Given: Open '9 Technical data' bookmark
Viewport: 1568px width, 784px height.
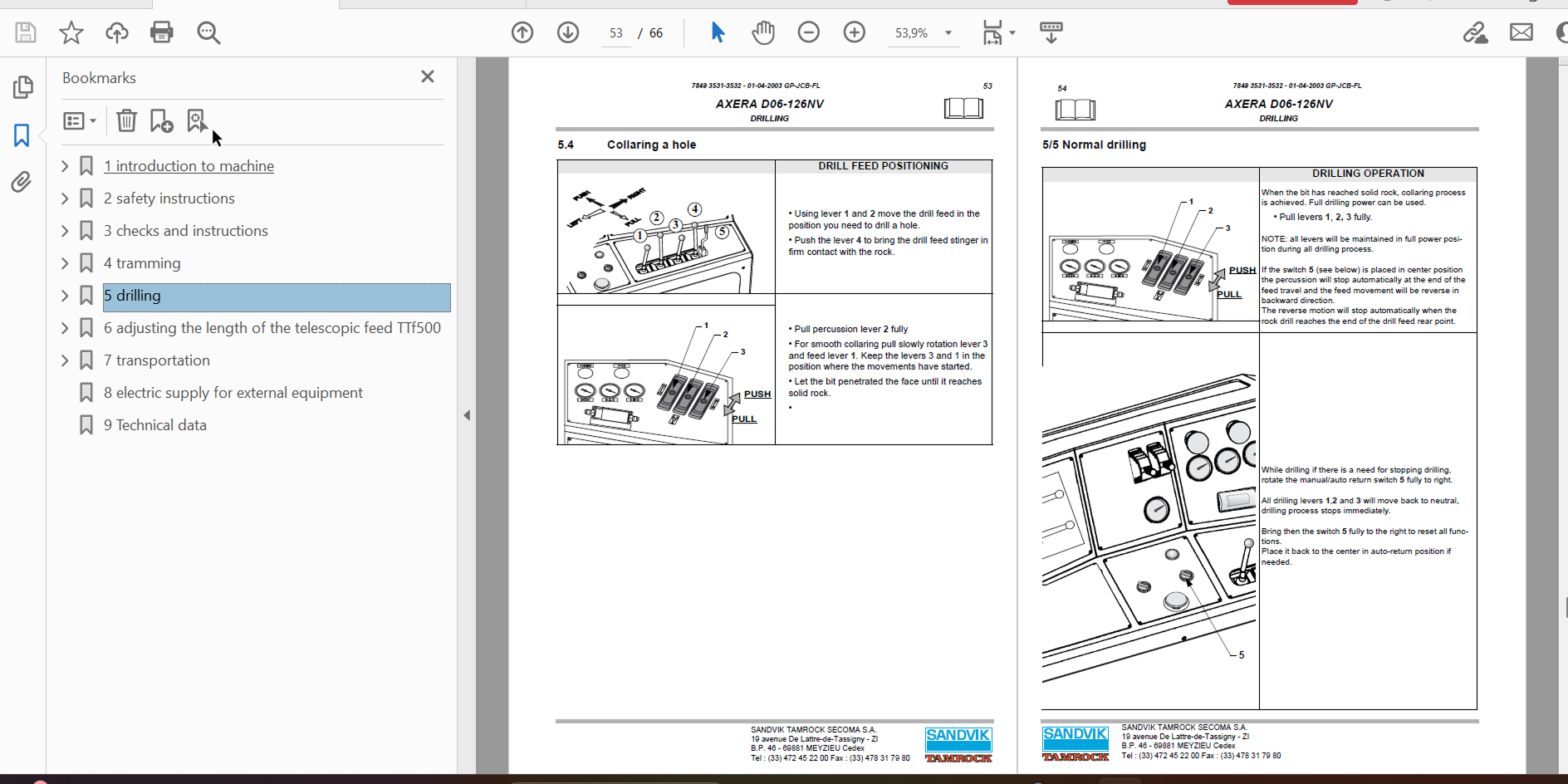Looking at the screenshot, I should click(154, 425).
